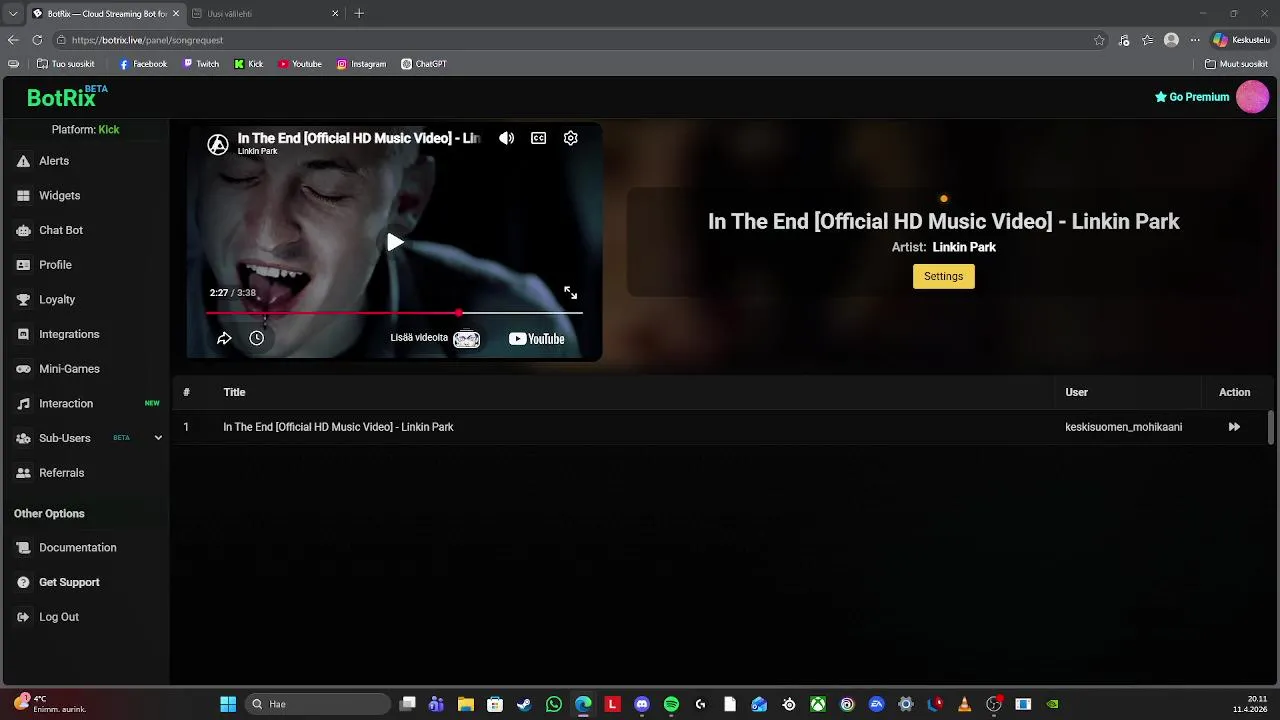Open the user avatar menu

1252,97
